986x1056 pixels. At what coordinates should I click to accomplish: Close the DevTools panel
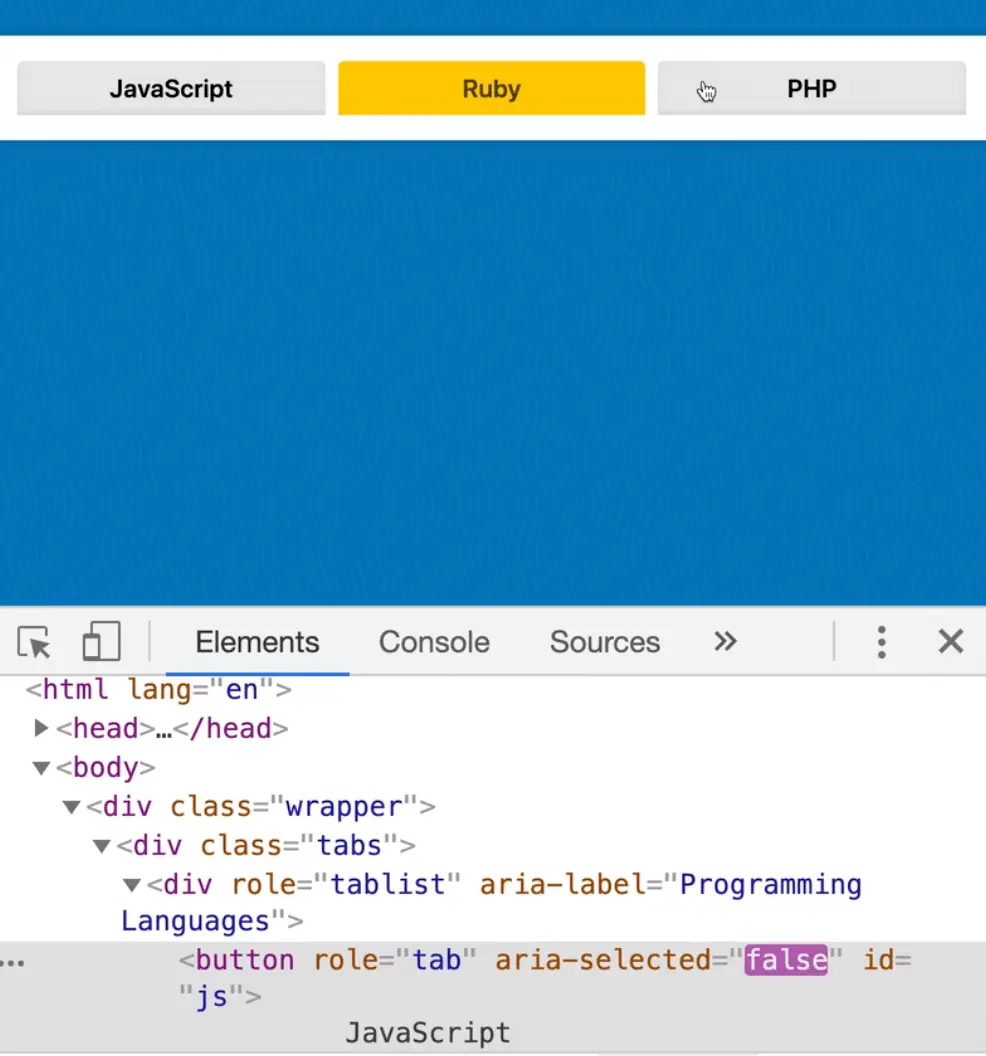point(950,642)
